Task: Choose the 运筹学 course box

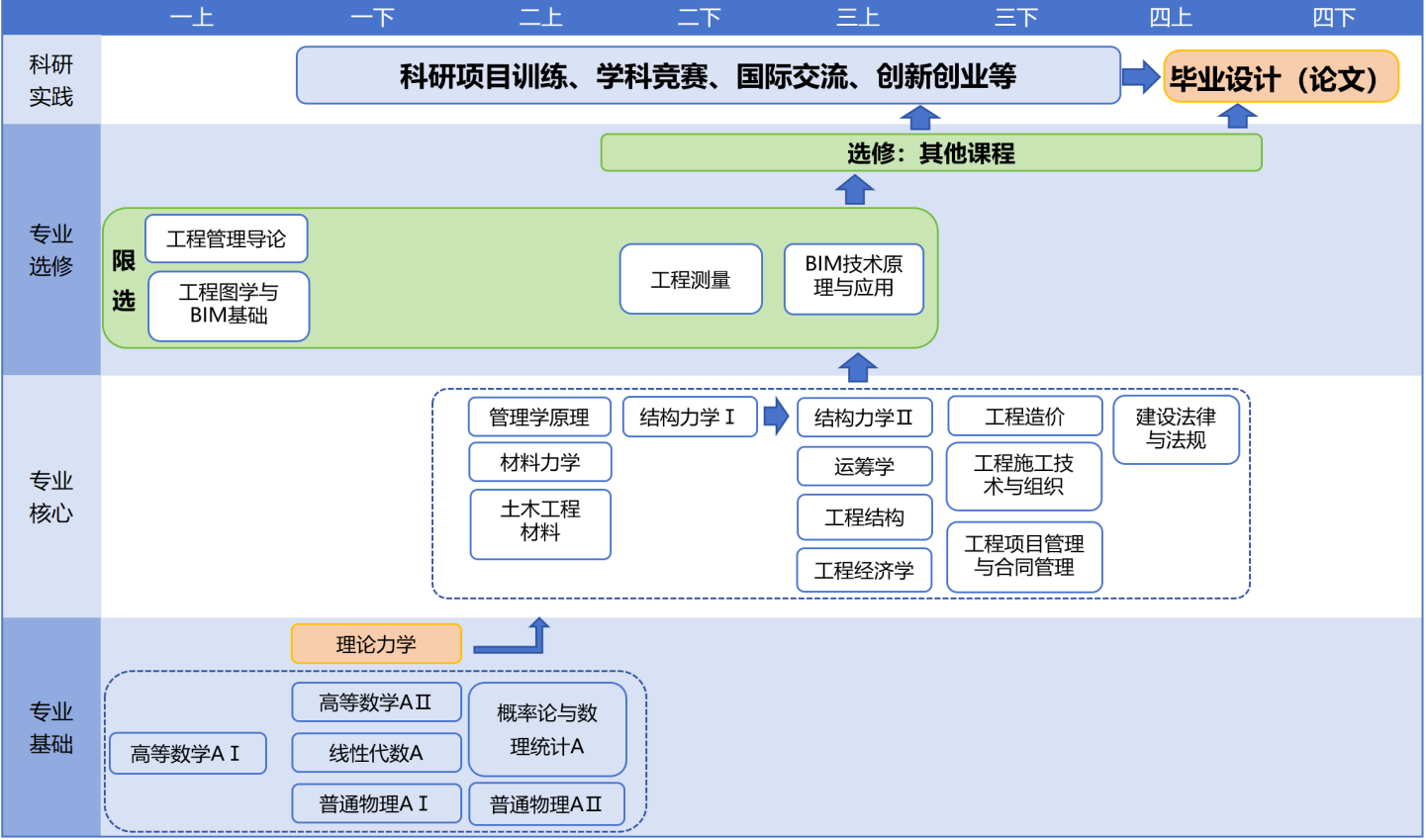Action: pyautogui.click(x=864, y=466)
